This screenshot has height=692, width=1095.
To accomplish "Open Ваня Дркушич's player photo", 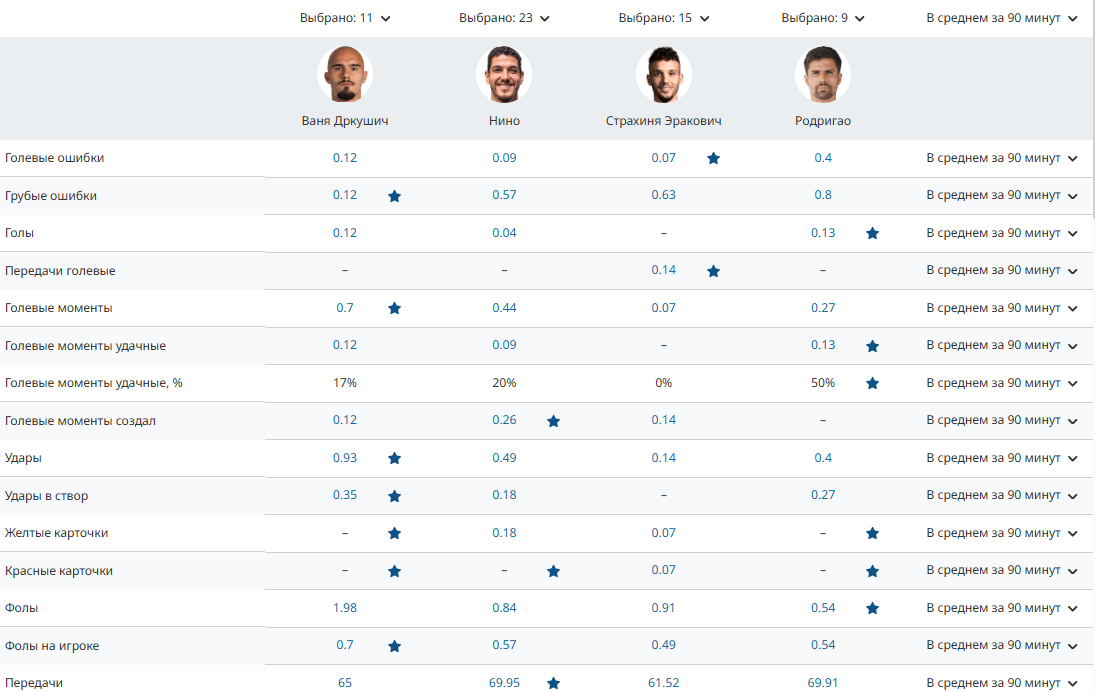I will (345, 75).
